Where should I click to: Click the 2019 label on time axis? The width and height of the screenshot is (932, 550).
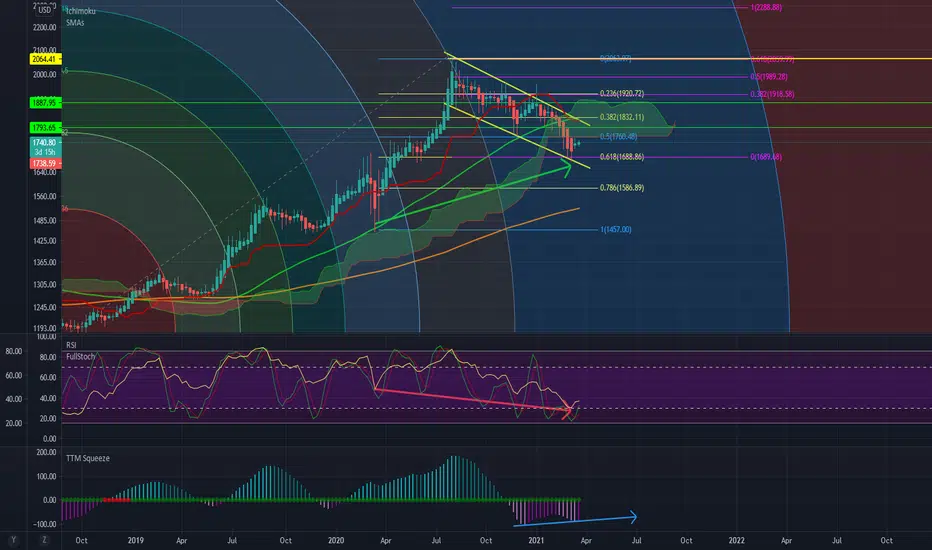click(x=136, y=540)
